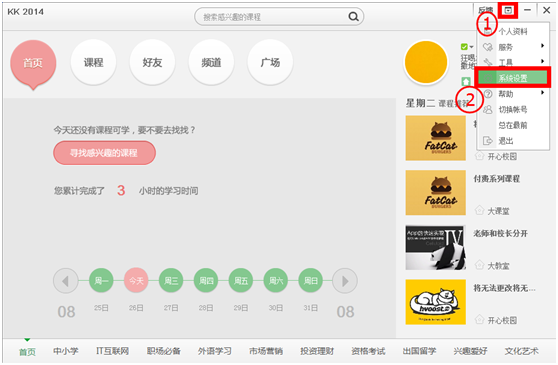Click 付费系列课程 course title

coord(496,179)
